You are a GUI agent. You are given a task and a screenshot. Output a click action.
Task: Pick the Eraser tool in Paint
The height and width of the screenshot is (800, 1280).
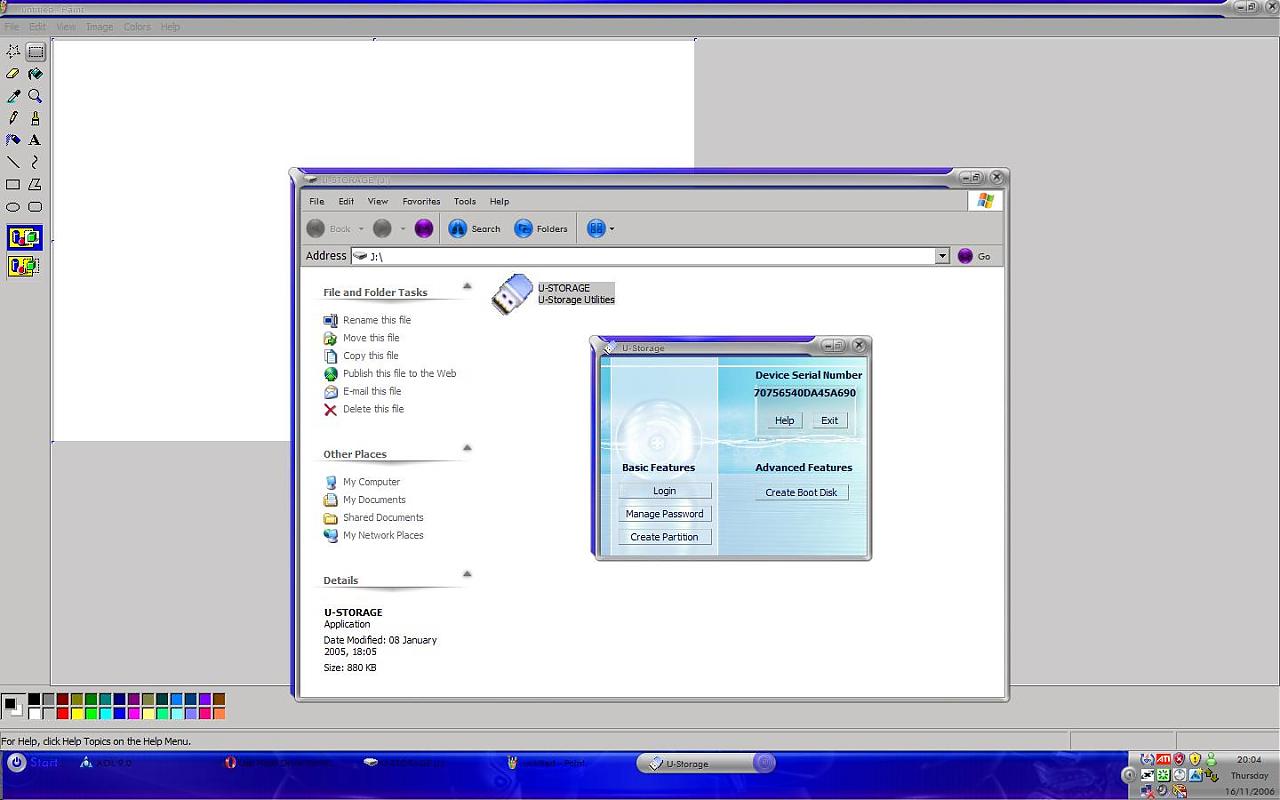tap(13, 74)
